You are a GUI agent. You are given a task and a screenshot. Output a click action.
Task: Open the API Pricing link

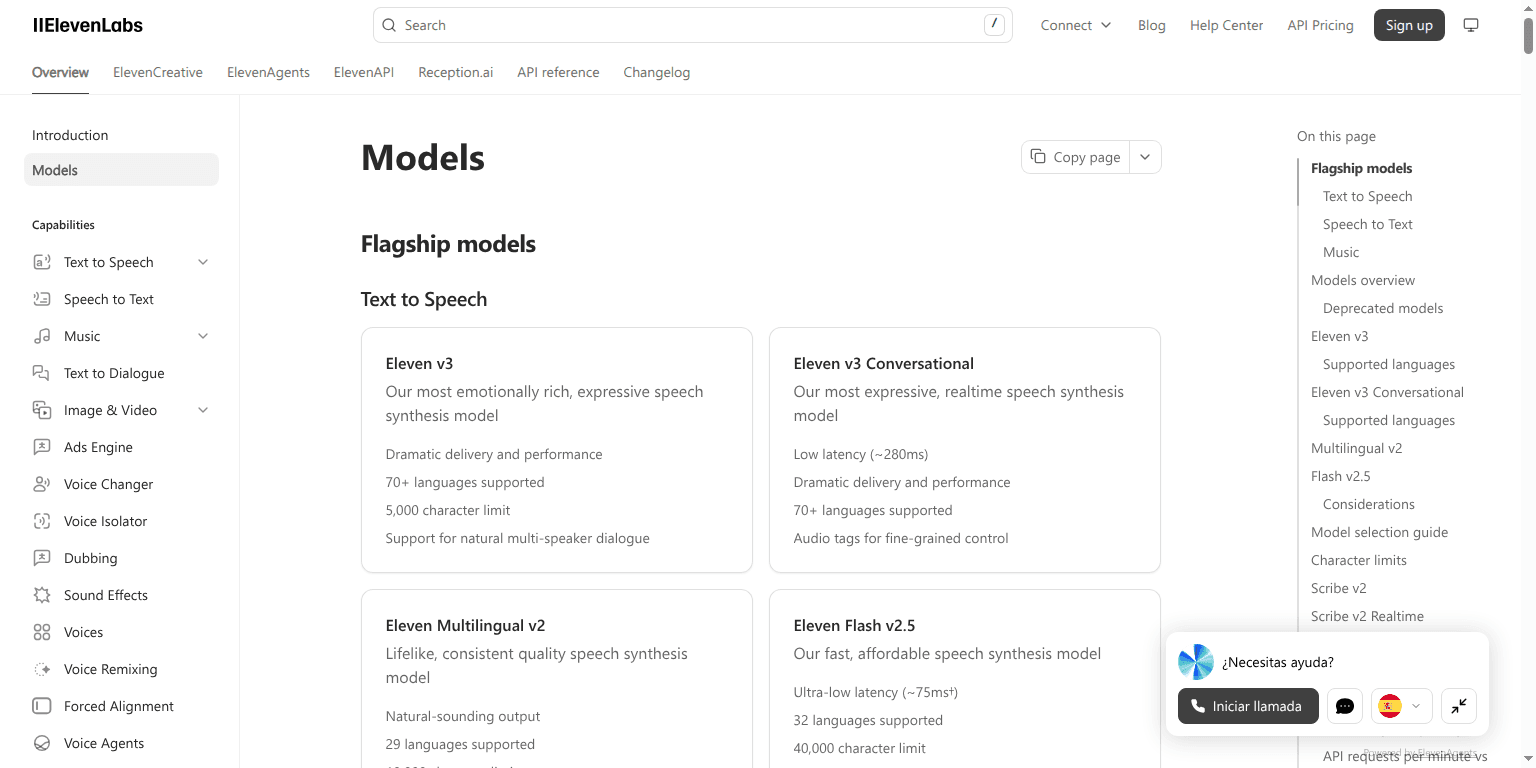coord(1320,25)
